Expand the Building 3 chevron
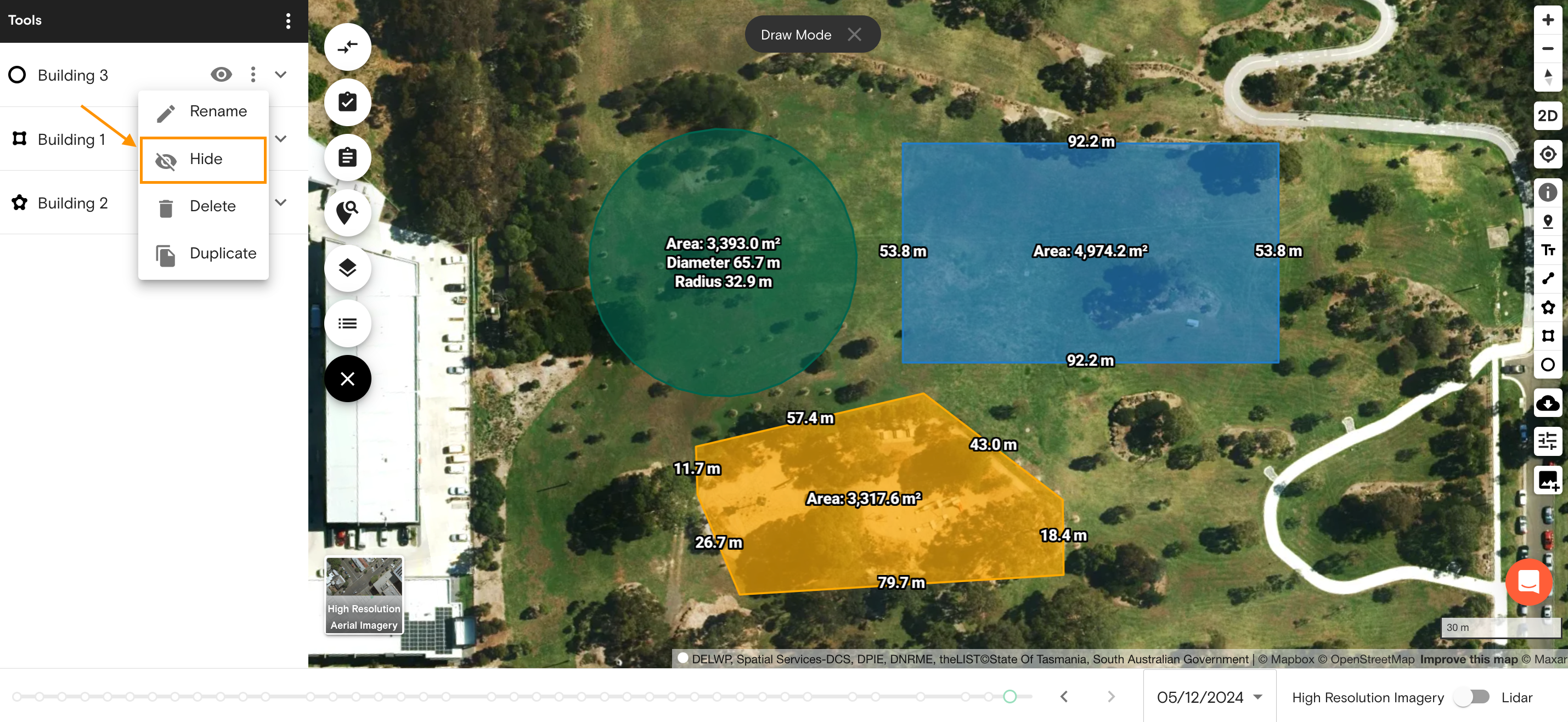This screenshot has width=1568, height=722. (x=280, y=74)
